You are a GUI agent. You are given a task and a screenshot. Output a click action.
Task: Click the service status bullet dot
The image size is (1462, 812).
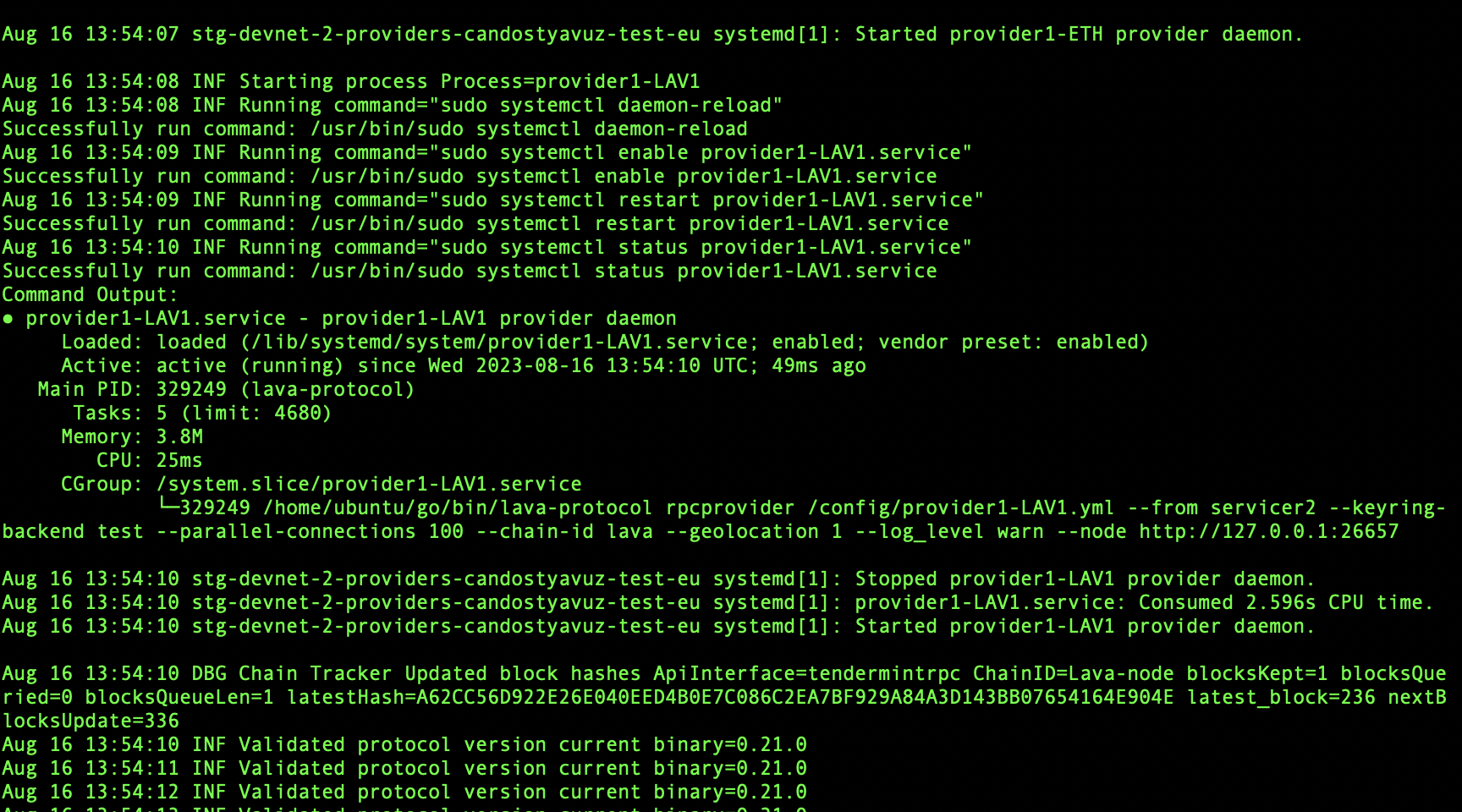8,319
